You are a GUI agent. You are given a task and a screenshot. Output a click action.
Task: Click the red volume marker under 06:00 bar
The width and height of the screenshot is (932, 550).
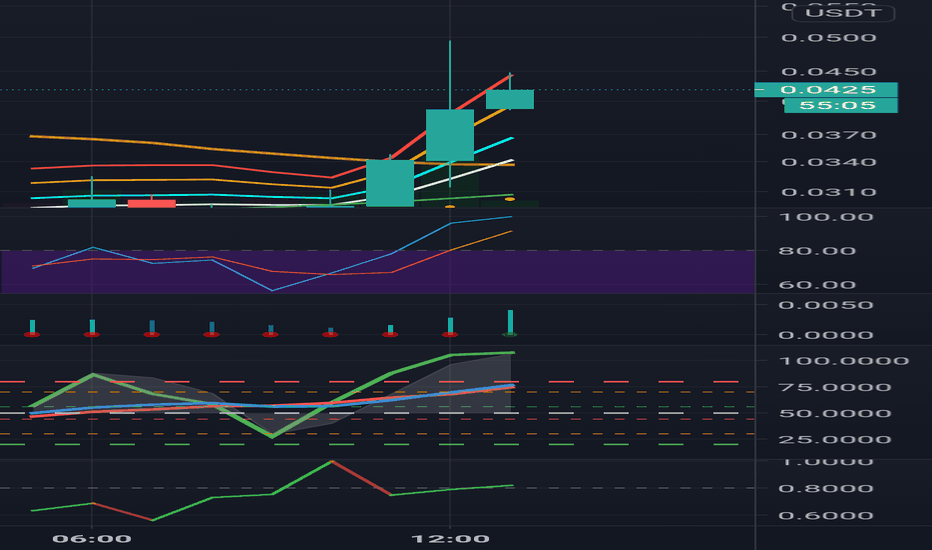pos(92,335)
